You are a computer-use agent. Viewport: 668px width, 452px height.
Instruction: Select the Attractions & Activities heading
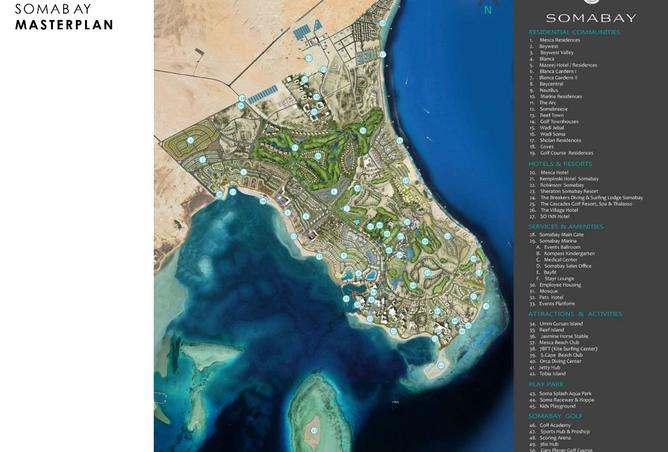(575, 314)
